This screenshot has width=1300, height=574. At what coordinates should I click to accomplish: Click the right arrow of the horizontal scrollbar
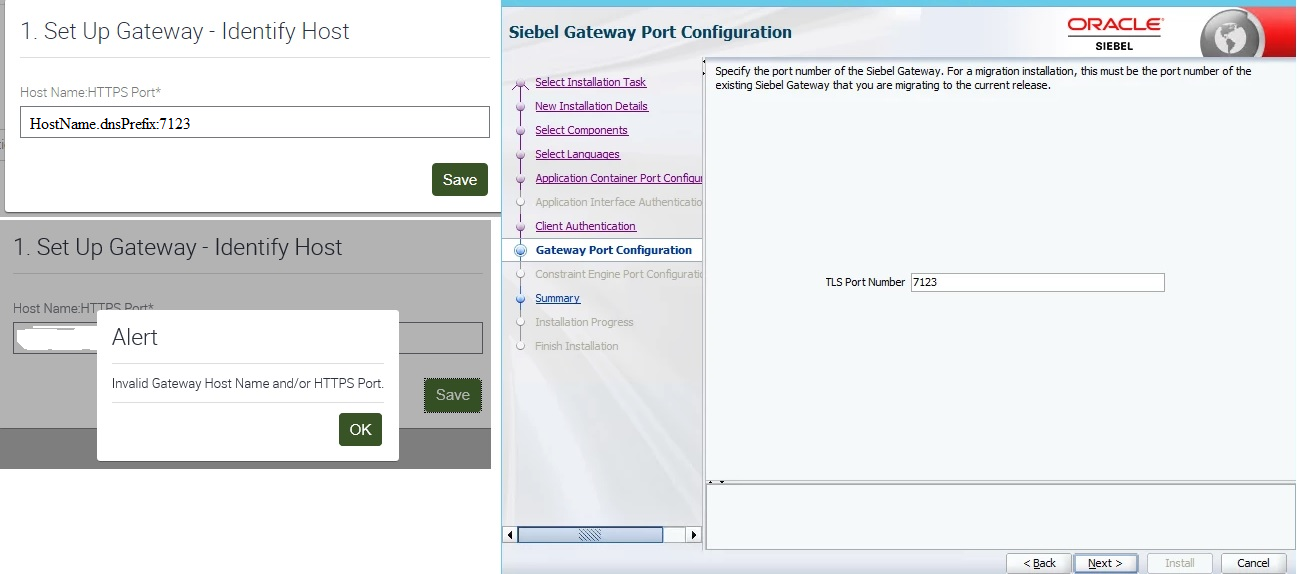point(694,535)
